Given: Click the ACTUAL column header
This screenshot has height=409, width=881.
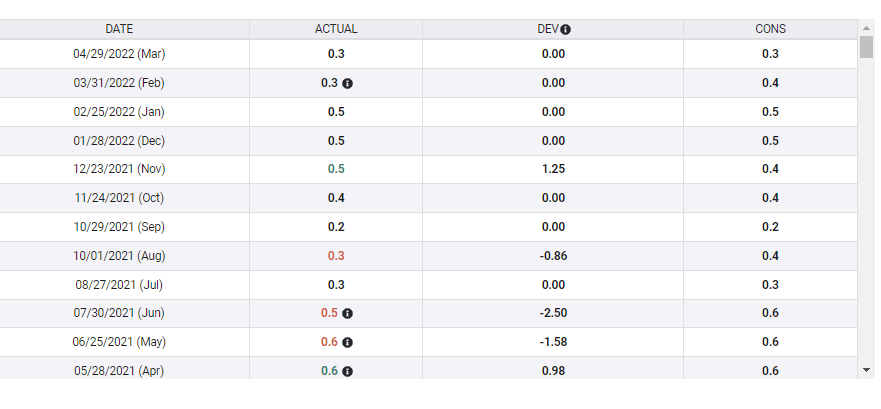Looking at the screenshot, I should [x=335, y=30].
